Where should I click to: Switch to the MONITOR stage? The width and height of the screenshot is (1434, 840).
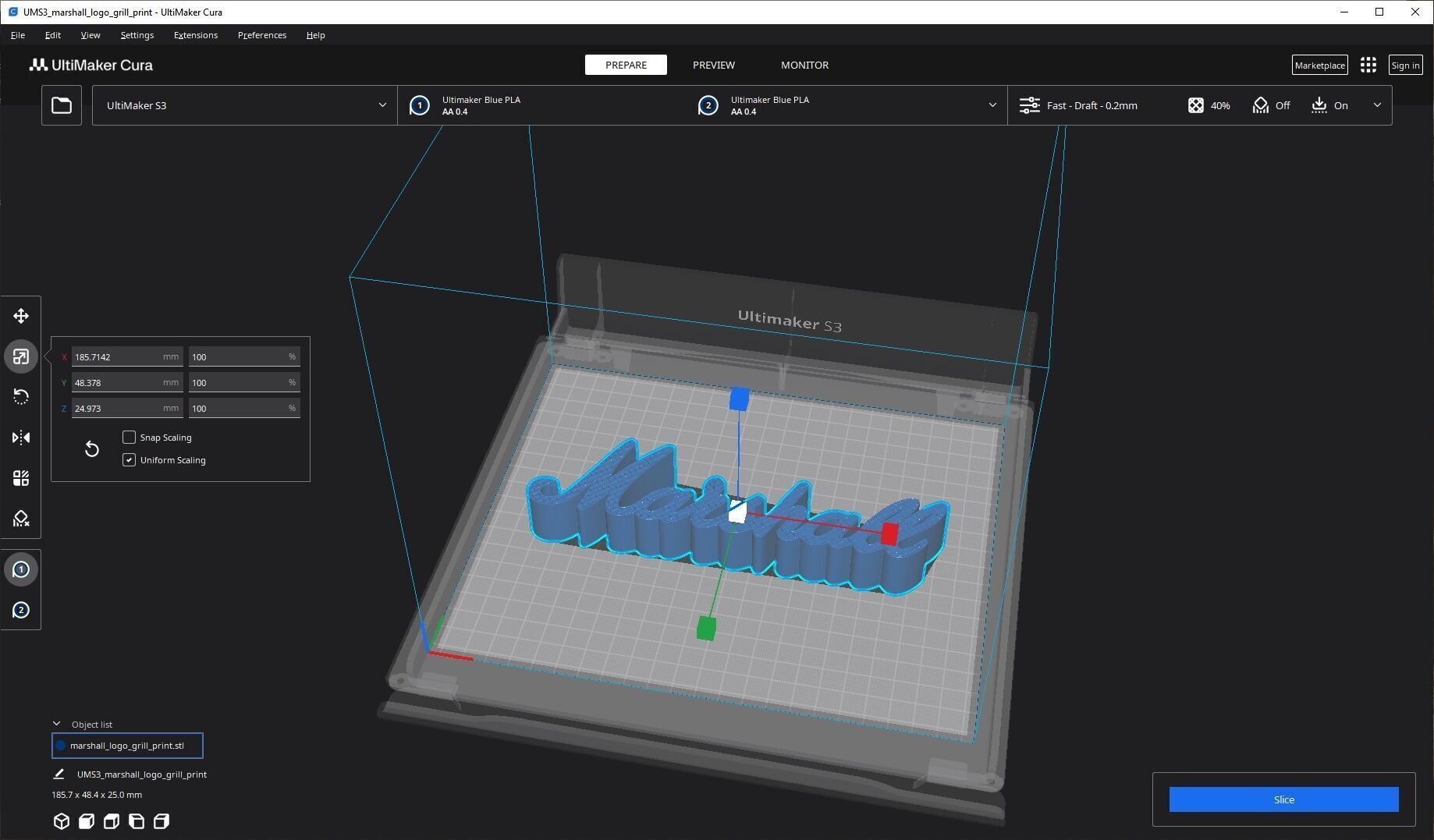coord(804,65)
